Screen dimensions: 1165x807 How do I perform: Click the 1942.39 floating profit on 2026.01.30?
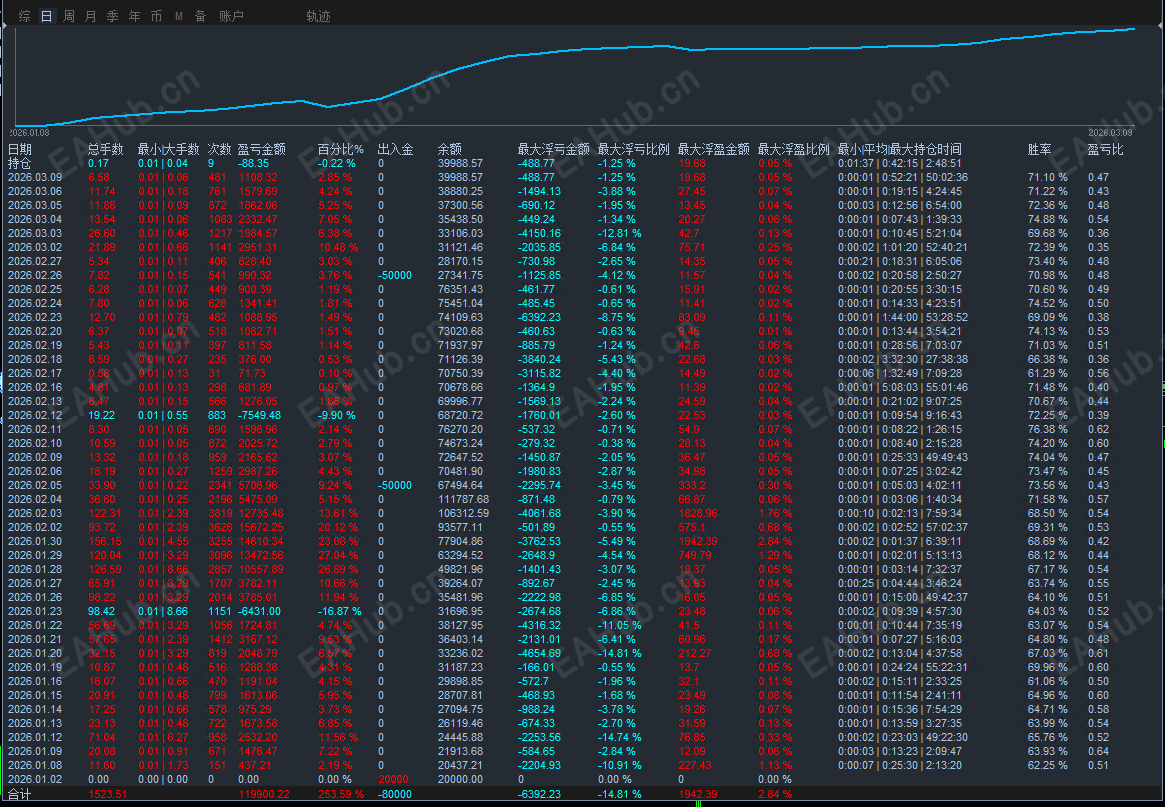click(x=698, y=542)
